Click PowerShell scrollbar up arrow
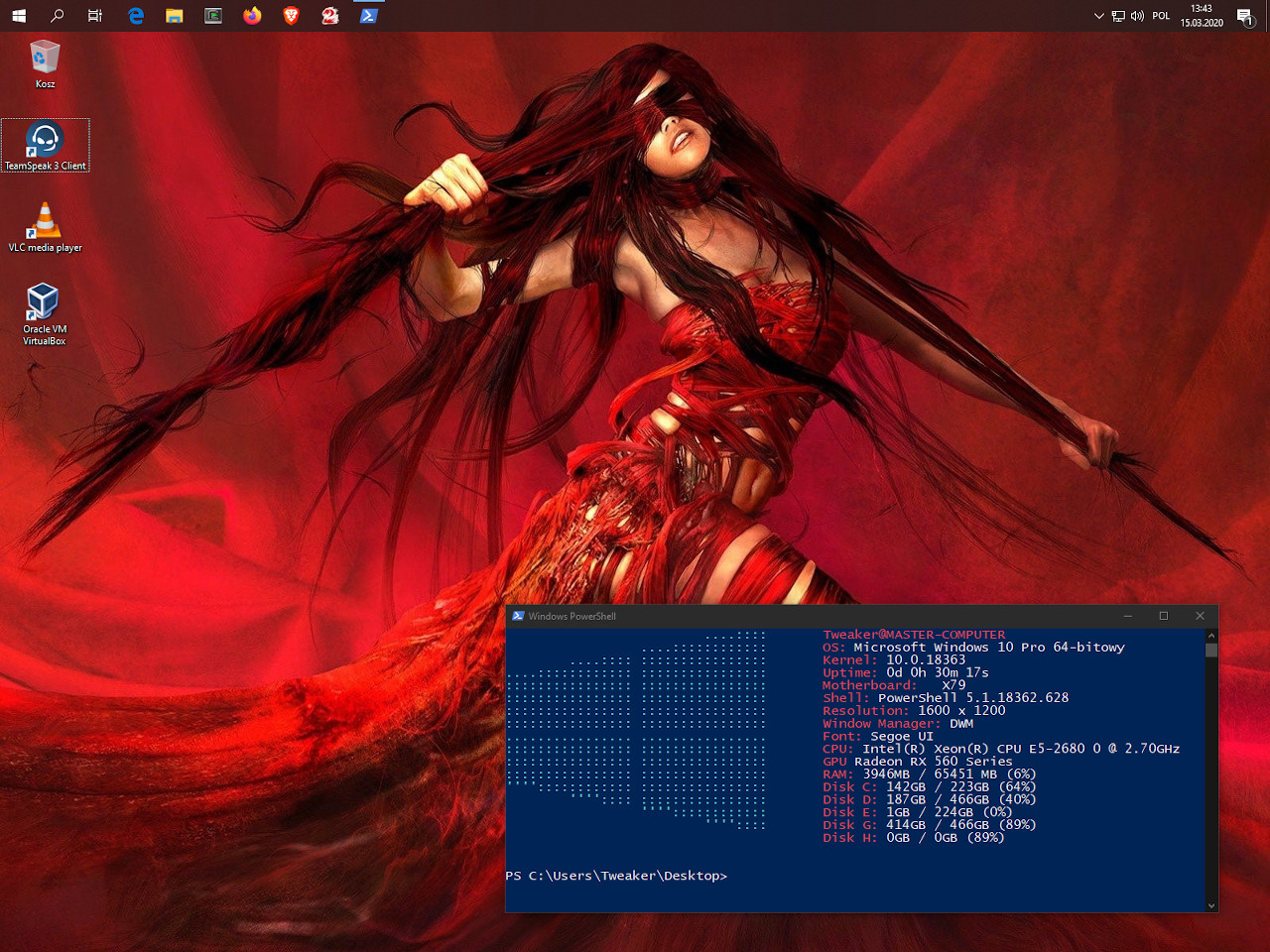This screenshot has height=952, width=1270. (1211, 635)
